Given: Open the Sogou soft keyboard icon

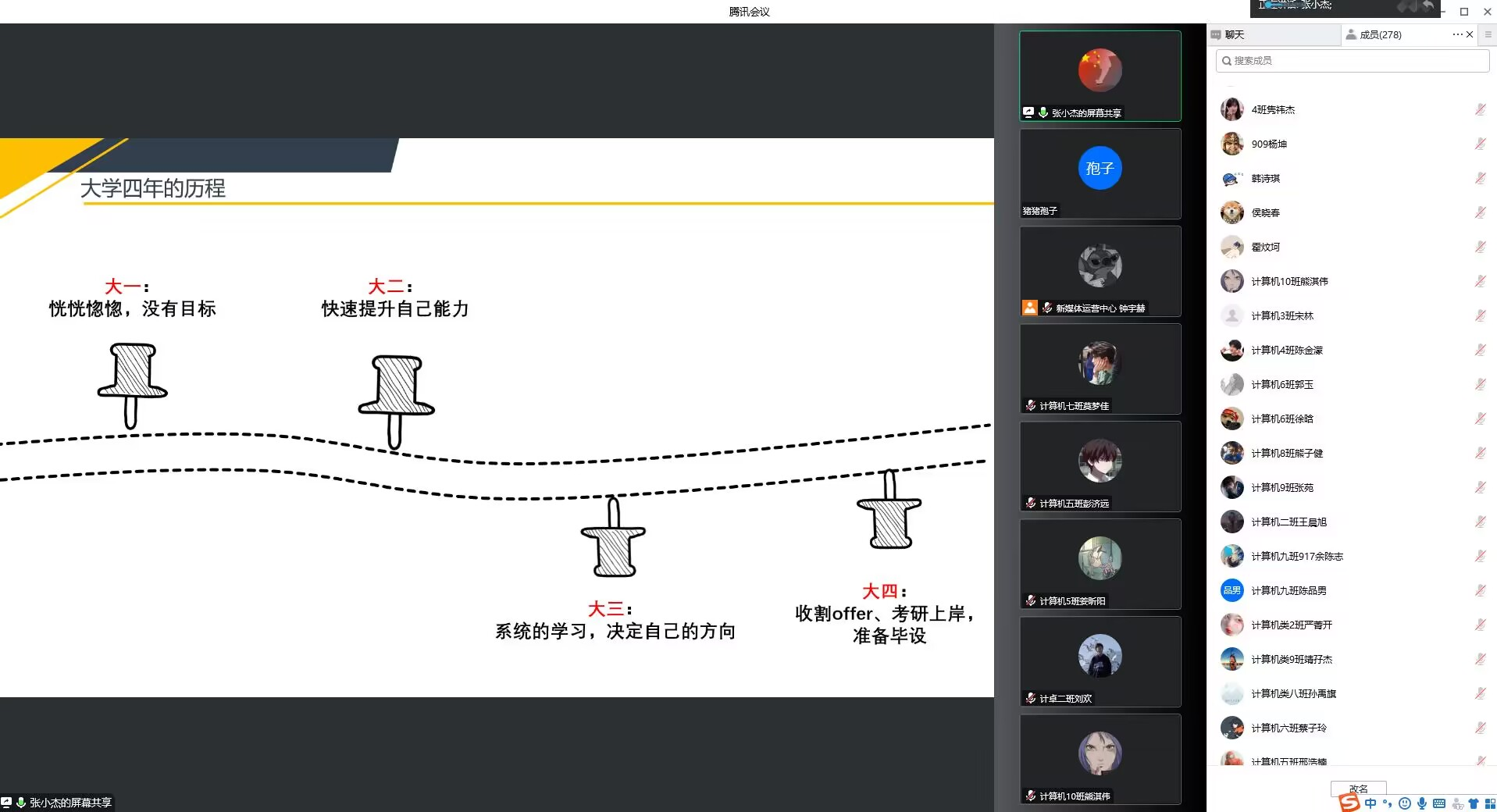Looking at the screenshot, I should pyautogui.click(x=1439, y=803).
